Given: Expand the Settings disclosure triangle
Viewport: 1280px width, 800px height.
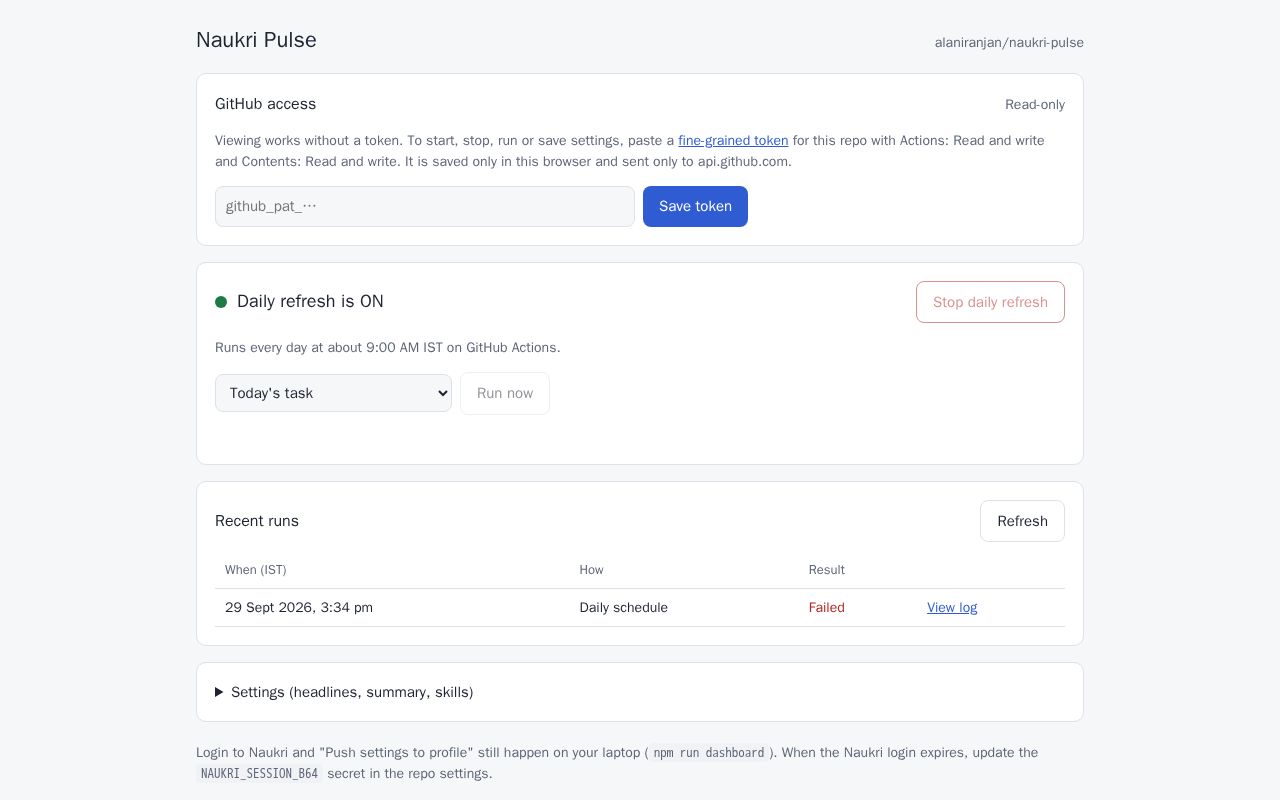Looking at the screenshot, I should [219, 692].
